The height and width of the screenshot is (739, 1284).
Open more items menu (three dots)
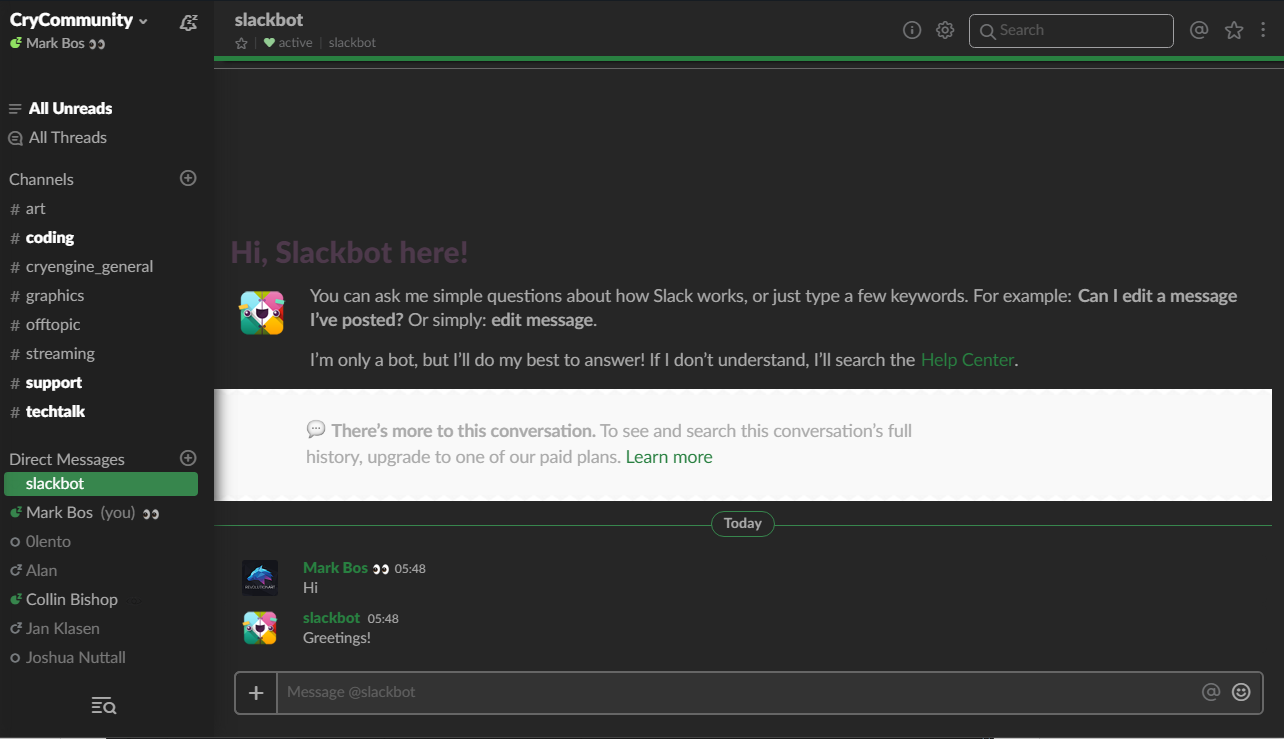(x=1264, y=30)
